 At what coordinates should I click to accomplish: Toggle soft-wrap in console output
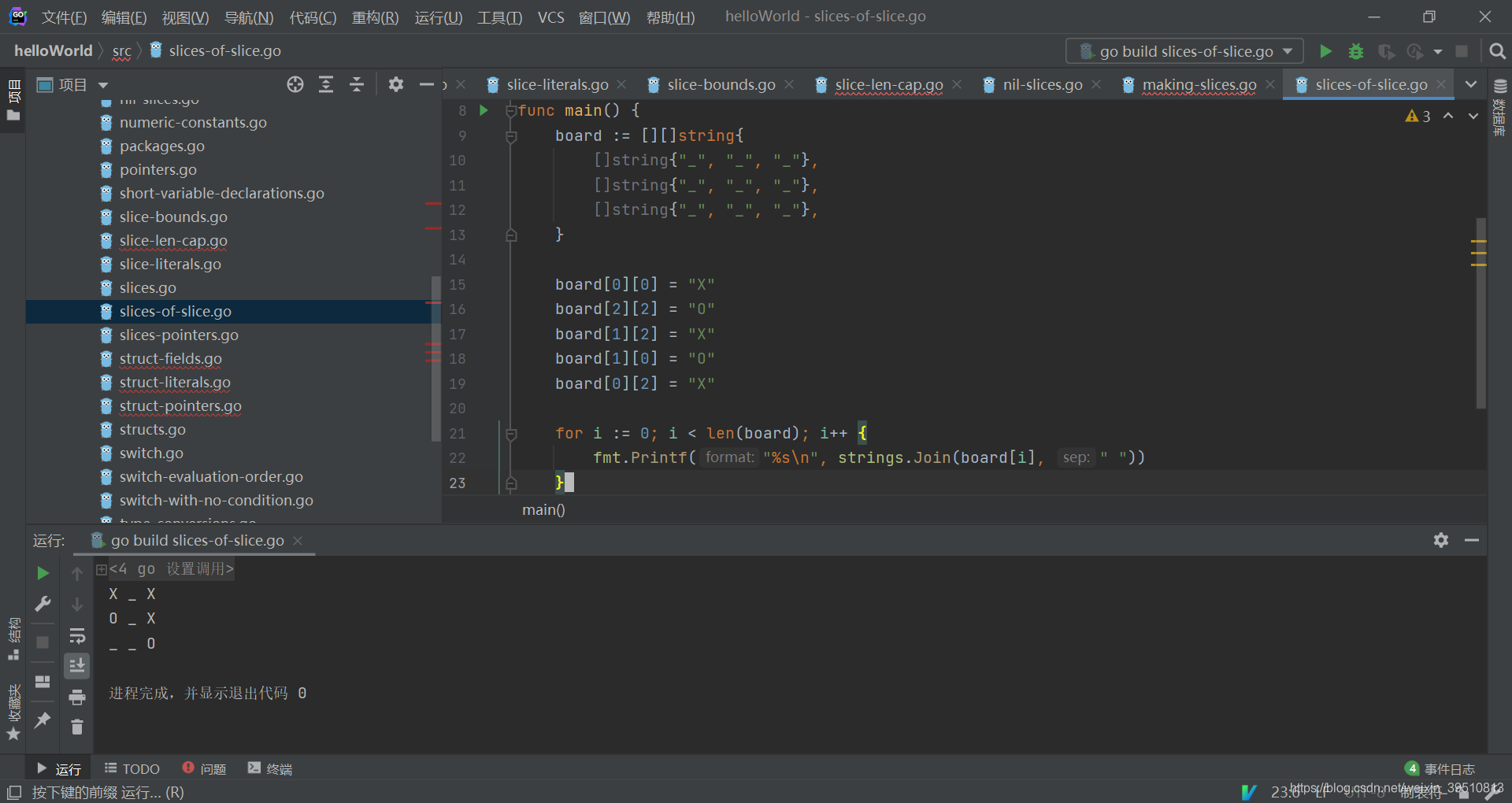click(x=77, y=635)
